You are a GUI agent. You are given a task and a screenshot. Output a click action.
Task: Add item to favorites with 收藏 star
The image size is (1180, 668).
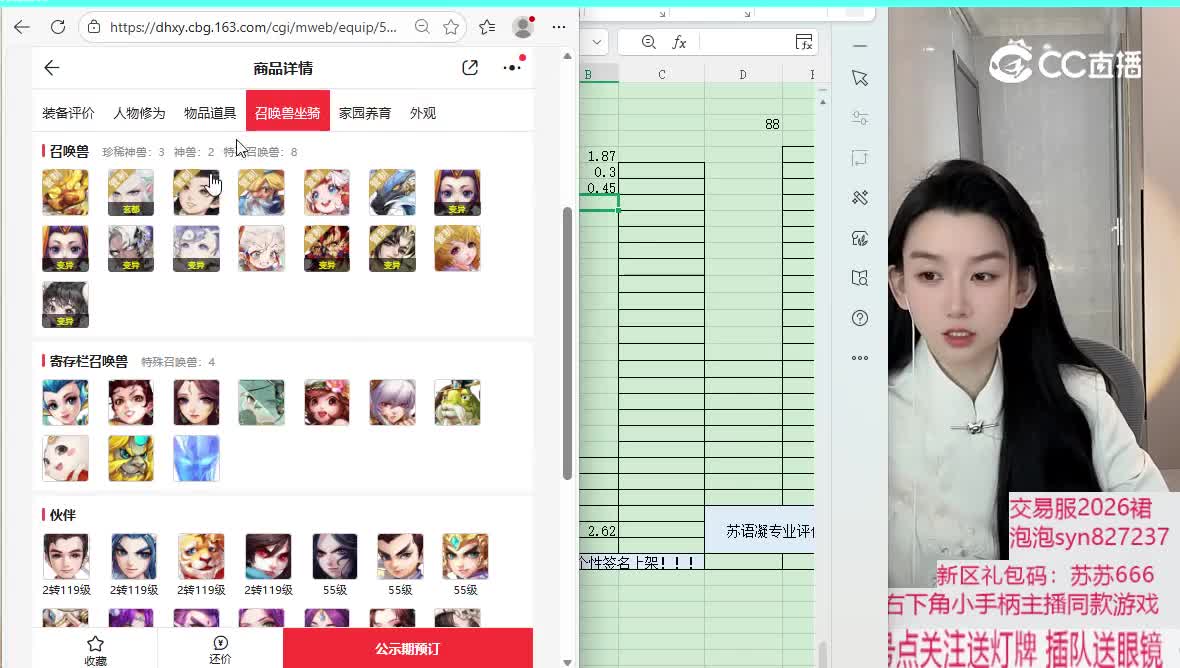[x=95, y=648]
